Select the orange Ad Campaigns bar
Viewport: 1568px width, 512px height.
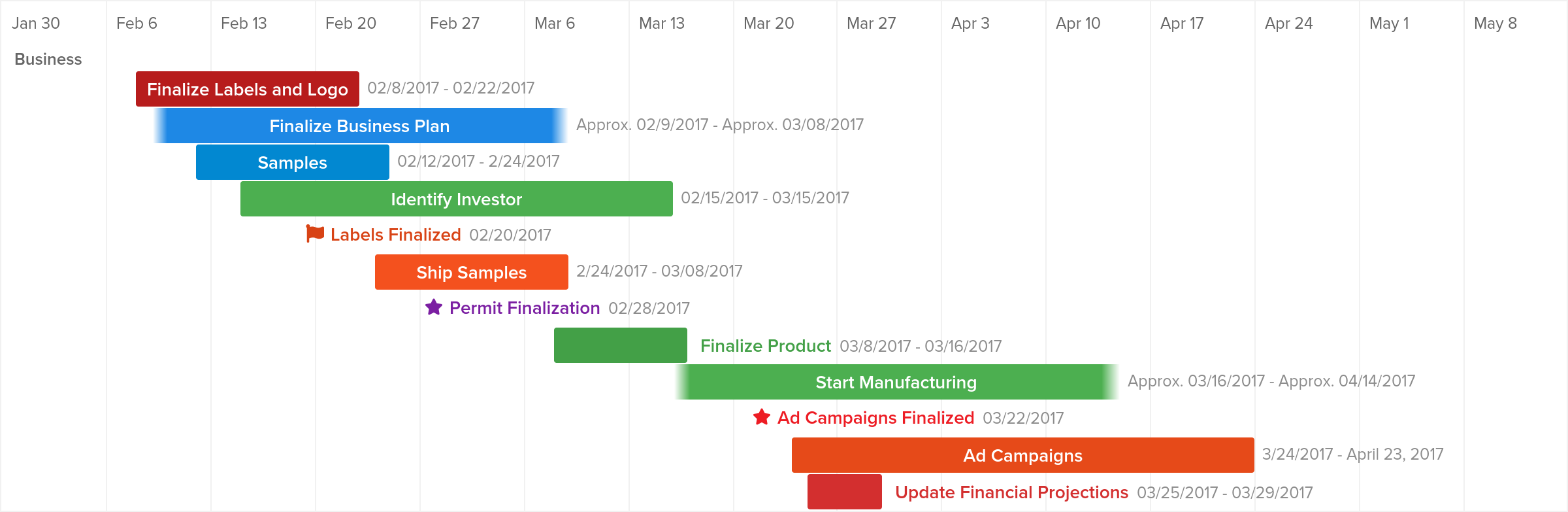(x=1023, y=455)
